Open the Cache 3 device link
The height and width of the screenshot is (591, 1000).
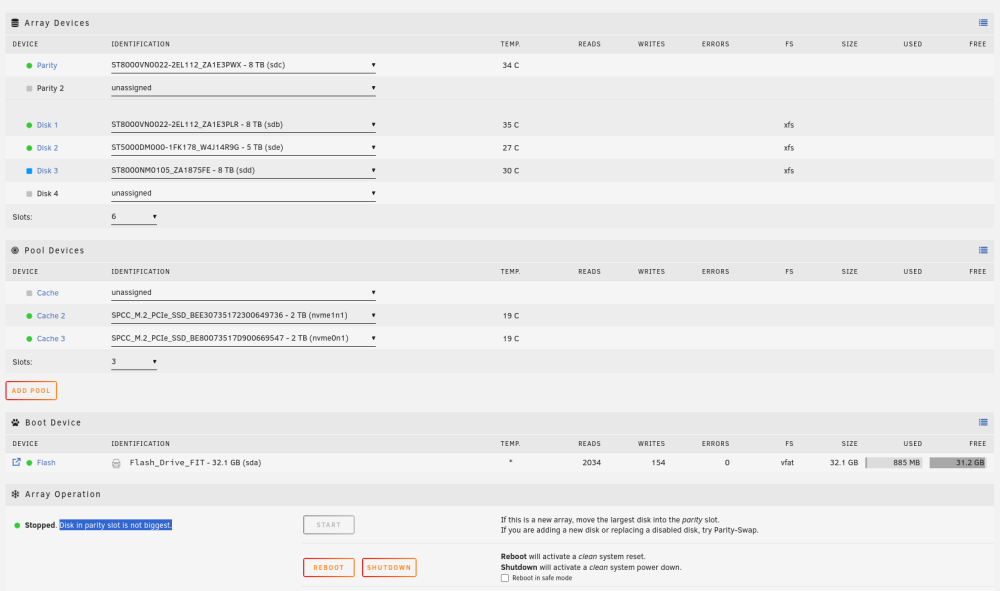(x=50, y=339)
